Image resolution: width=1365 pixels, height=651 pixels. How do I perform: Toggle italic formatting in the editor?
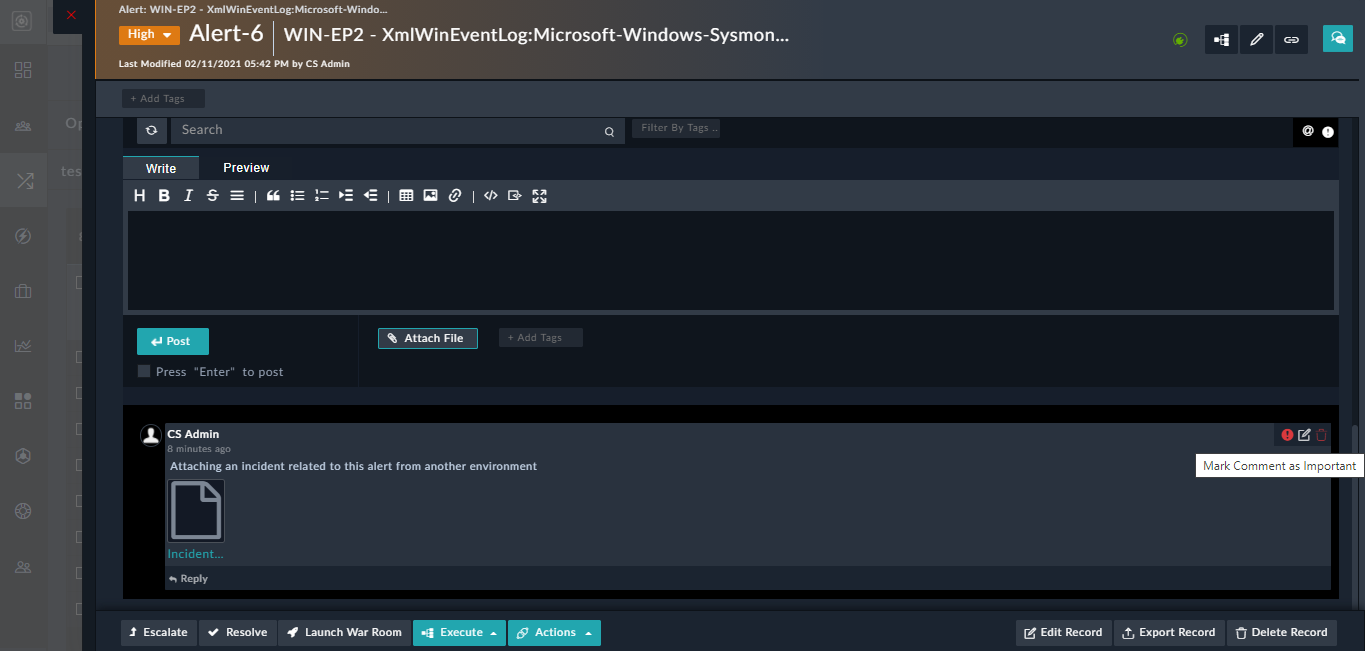[188, 195]
